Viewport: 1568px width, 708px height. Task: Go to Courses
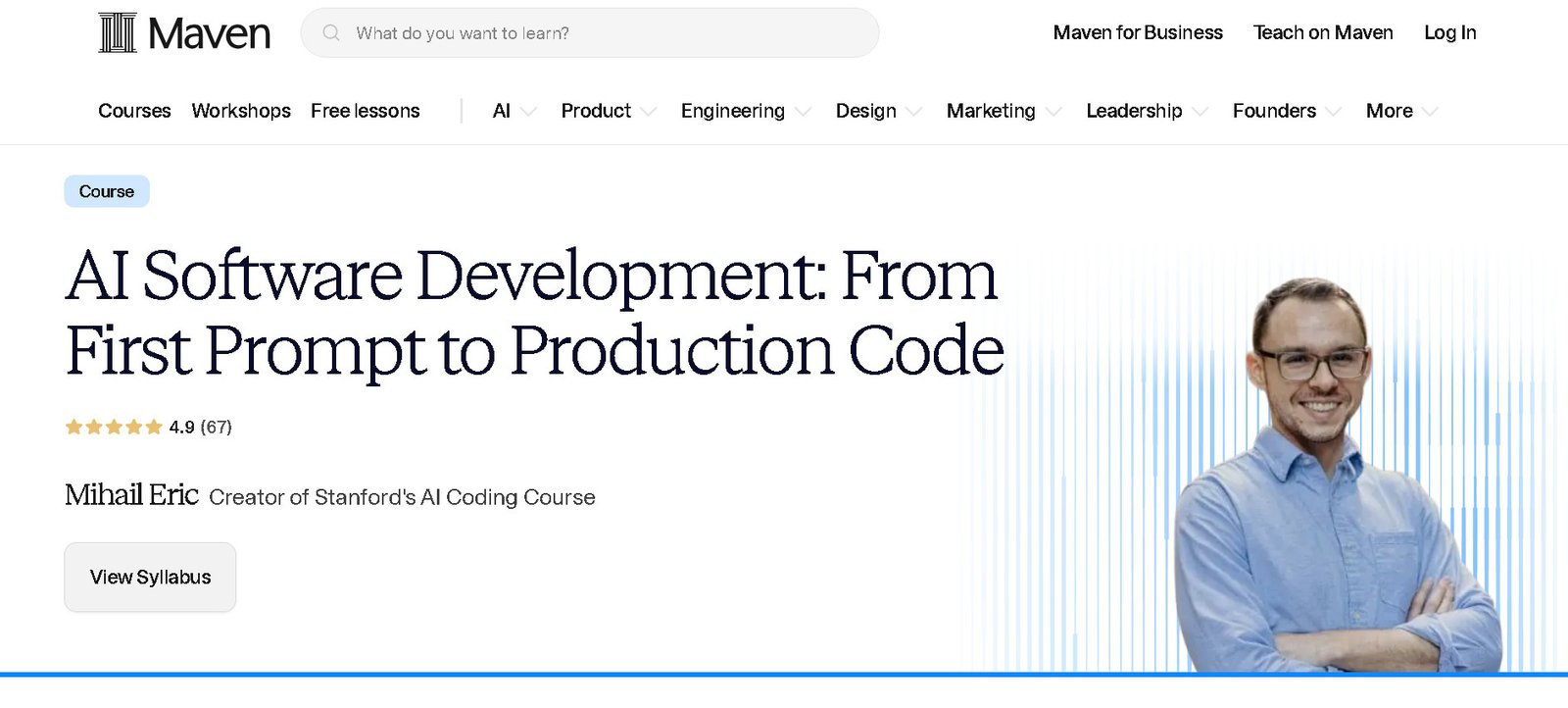tap(134, 111)
